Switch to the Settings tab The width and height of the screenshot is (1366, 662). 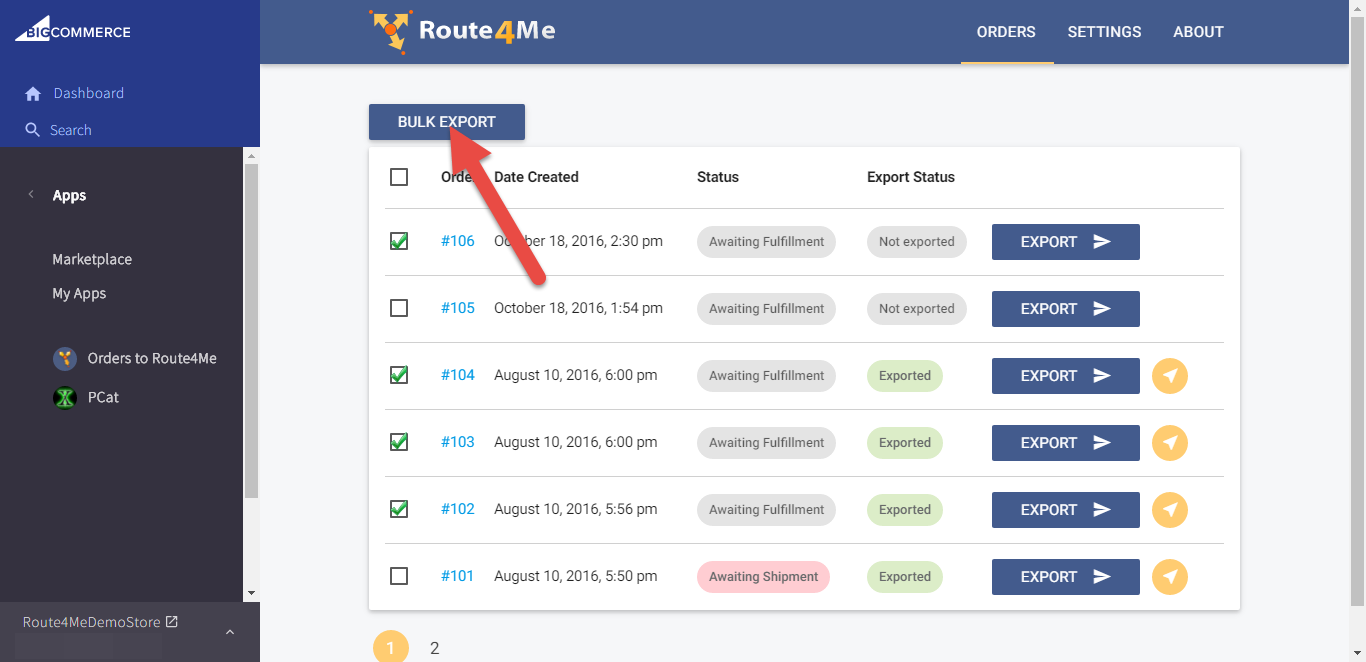pyautogui.click(x=1104, y=32)
